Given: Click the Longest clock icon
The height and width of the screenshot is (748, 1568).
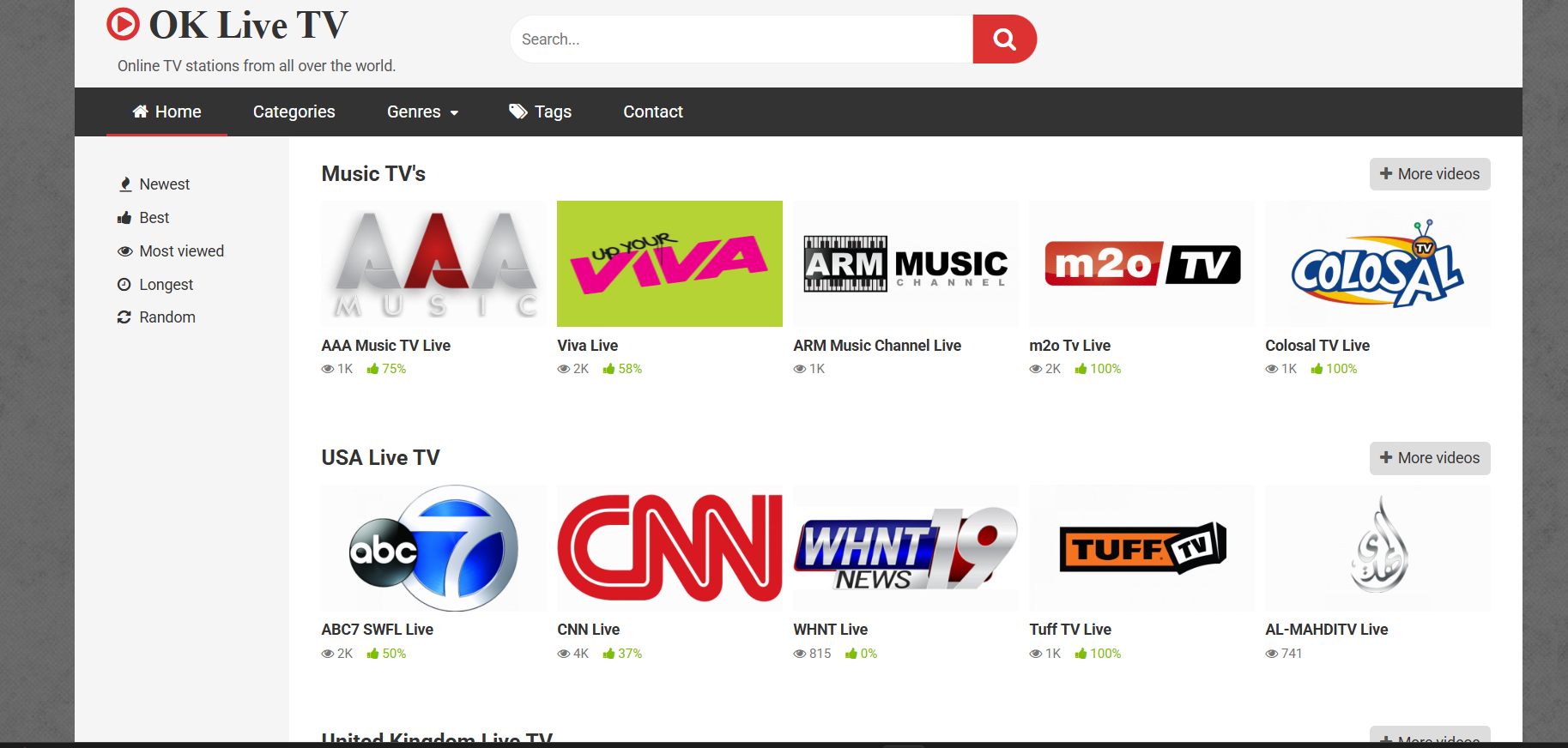Looking at the screenshot, I should 124,285.
